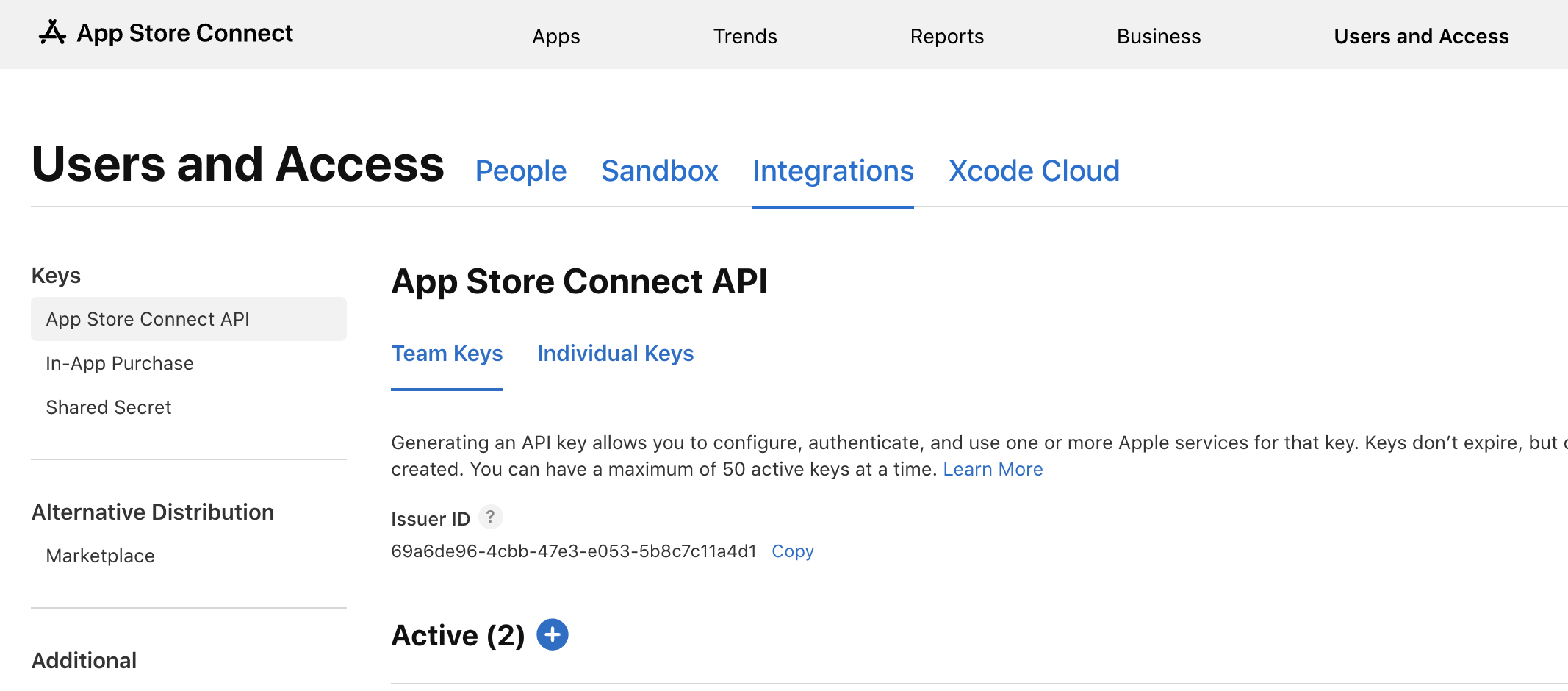Switch to Xcode Cloud tab

click(x=1035, y=171)
